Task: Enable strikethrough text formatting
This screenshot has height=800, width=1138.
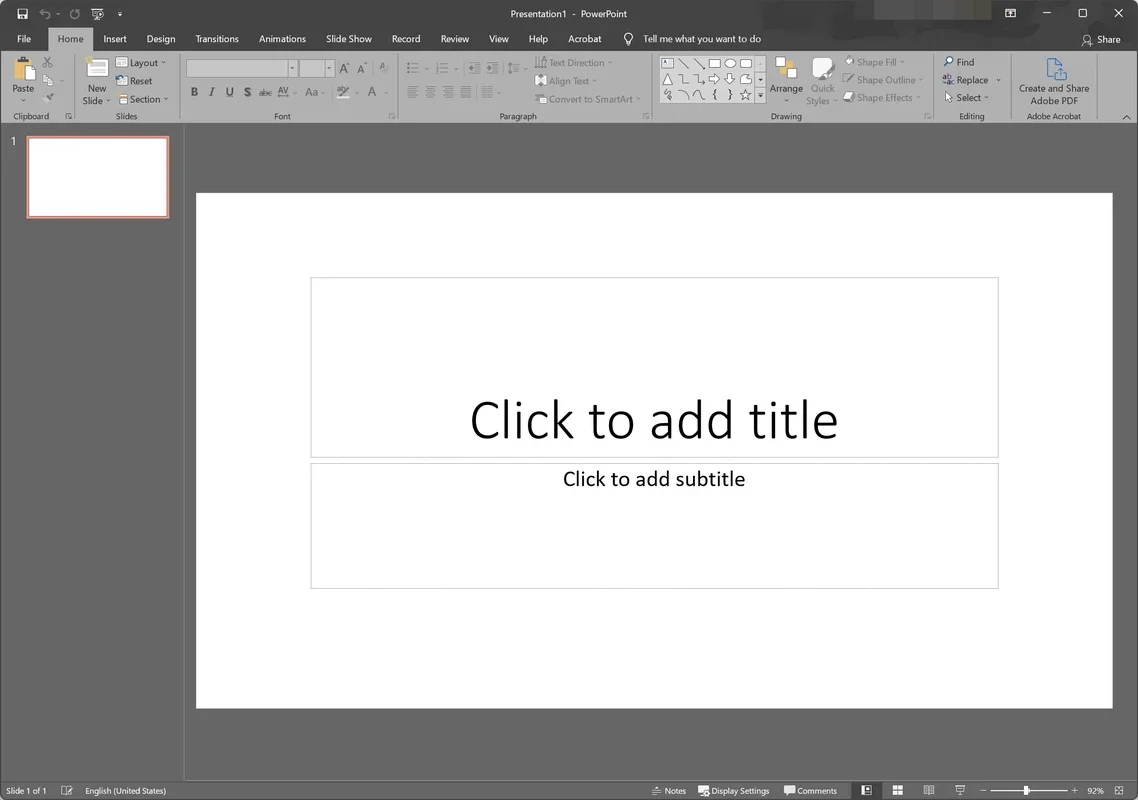Action: 265,91
